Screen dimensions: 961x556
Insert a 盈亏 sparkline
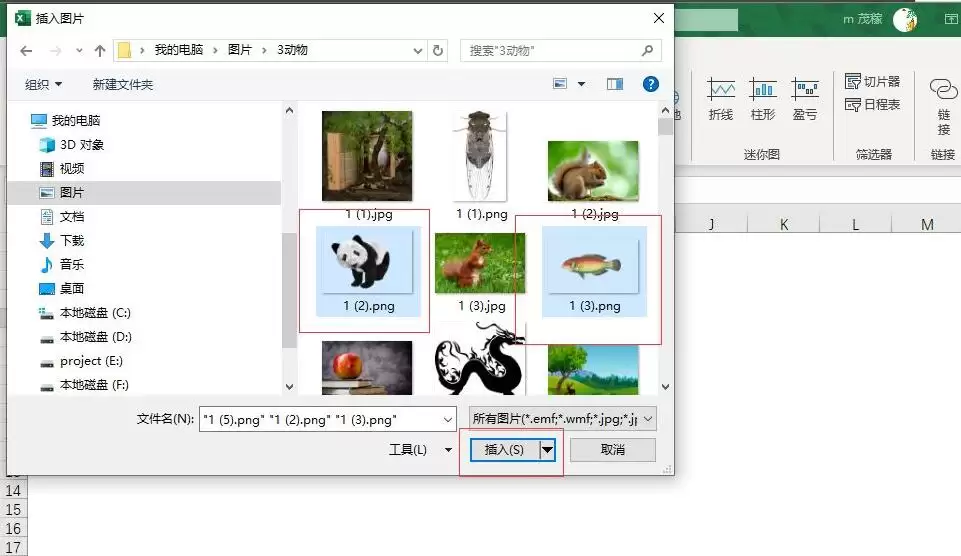(x=805, y=99)
